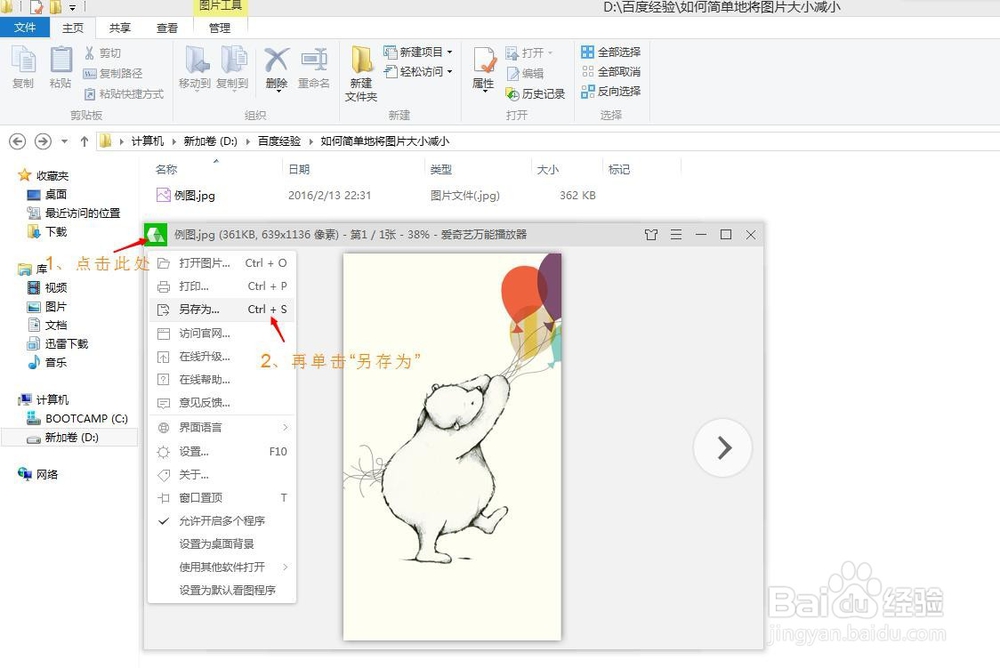This screenshot has height=668, width=1000.
Task: Click the green image viewer logo menu button
Action: click(x=156, y=235)
